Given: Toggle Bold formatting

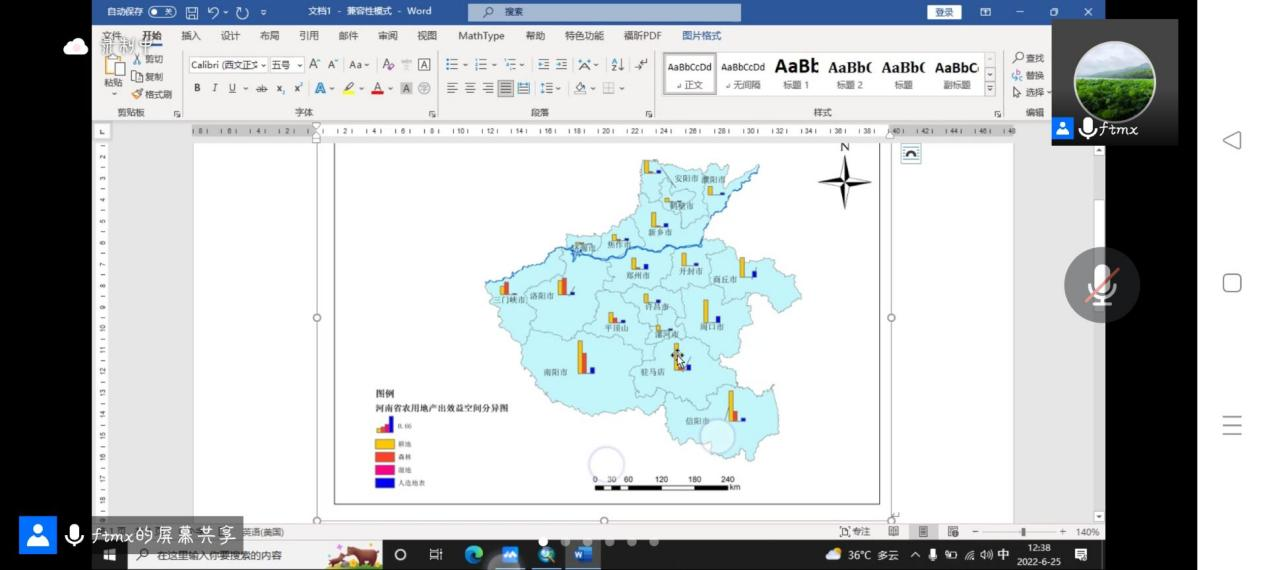Looking at the screenshot, I should point(197,88).
